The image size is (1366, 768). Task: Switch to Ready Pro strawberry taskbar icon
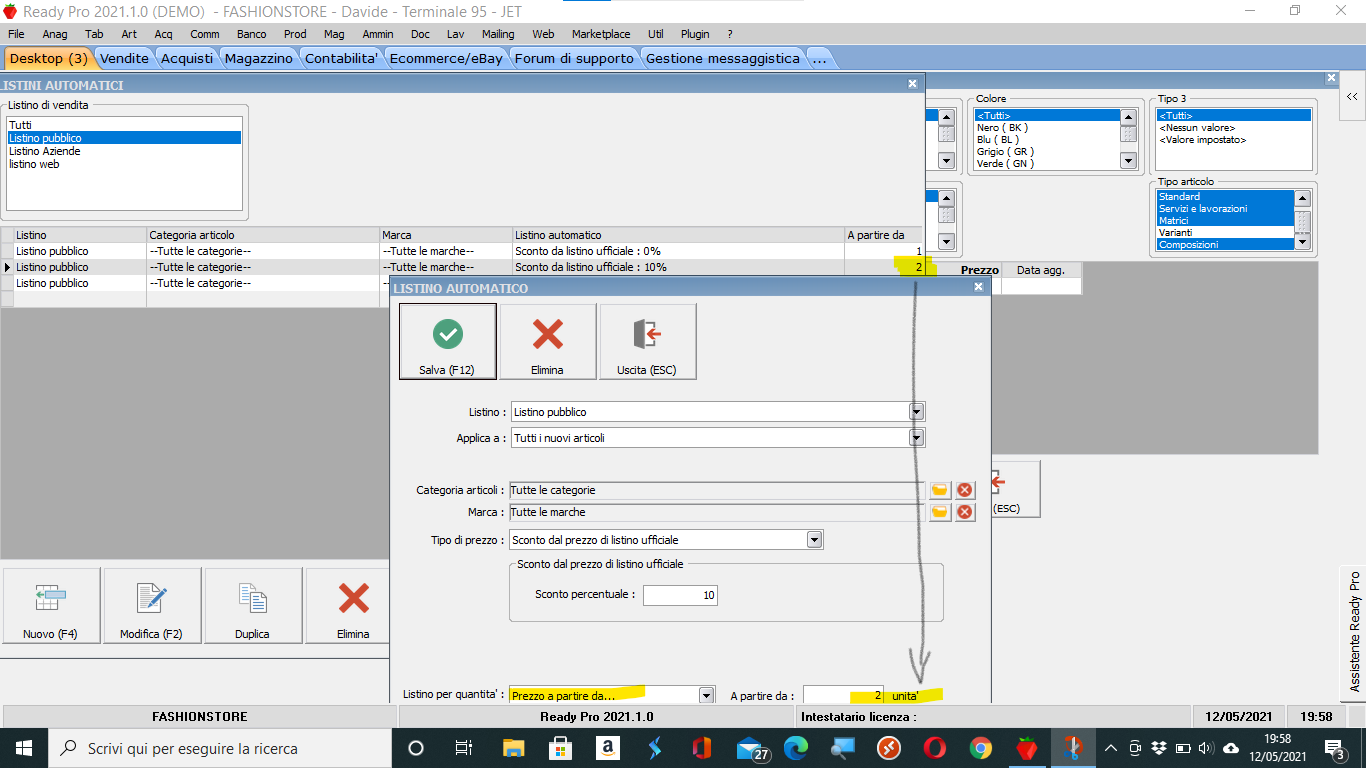coord(1027,748)
